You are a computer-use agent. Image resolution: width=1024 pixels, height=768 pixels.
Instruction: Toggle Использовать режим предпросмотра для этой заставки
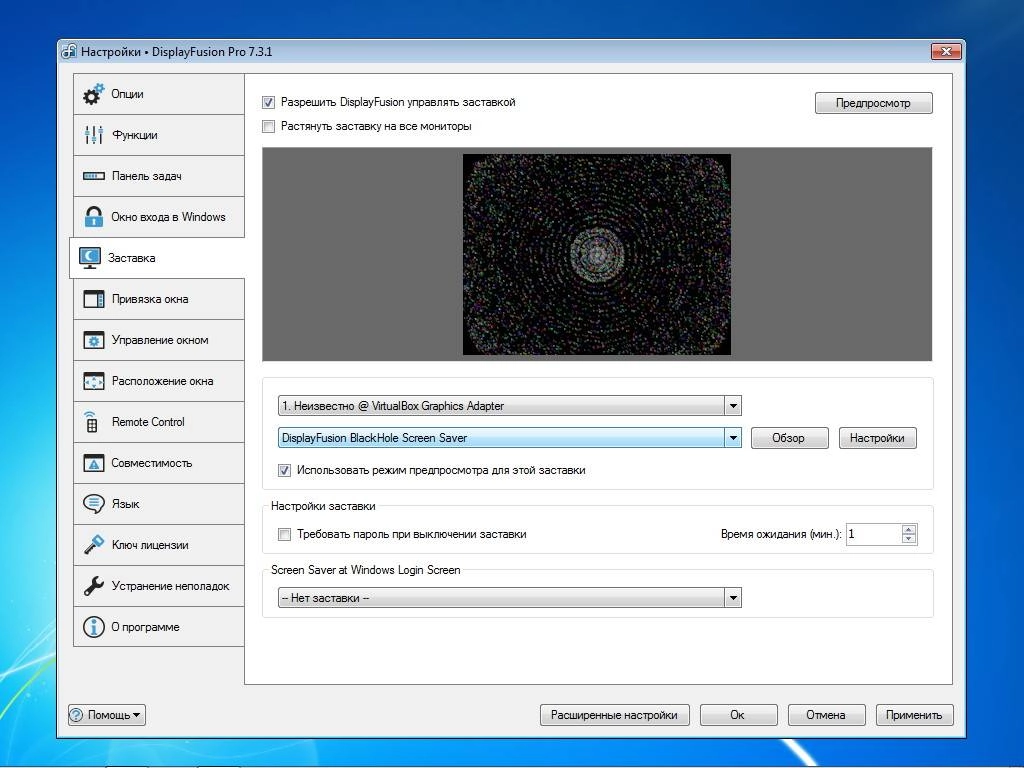pyautogui.click(x=284, y=470)
